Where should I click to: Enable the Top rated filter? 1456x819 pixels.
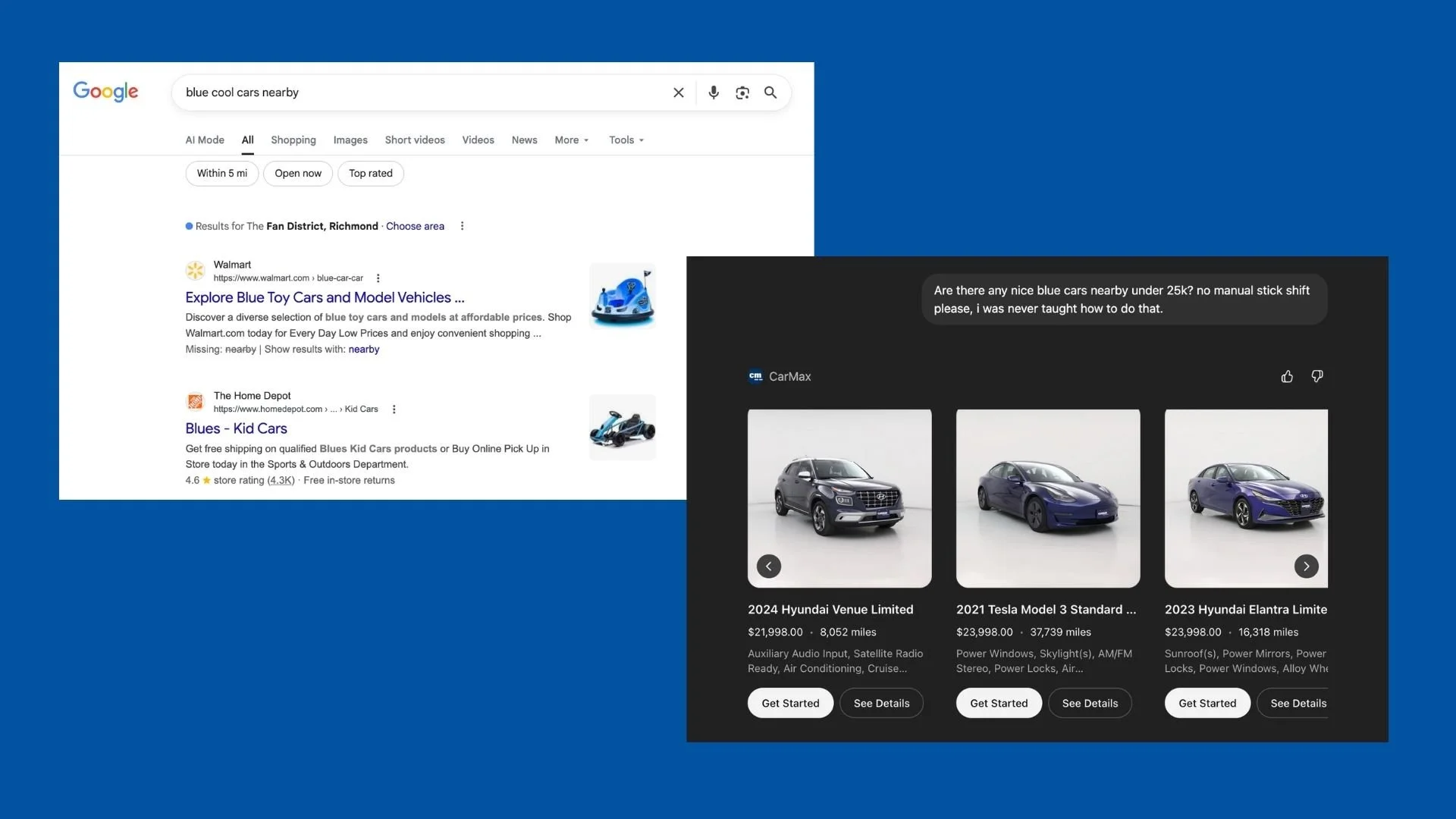(x=370, y=174)
